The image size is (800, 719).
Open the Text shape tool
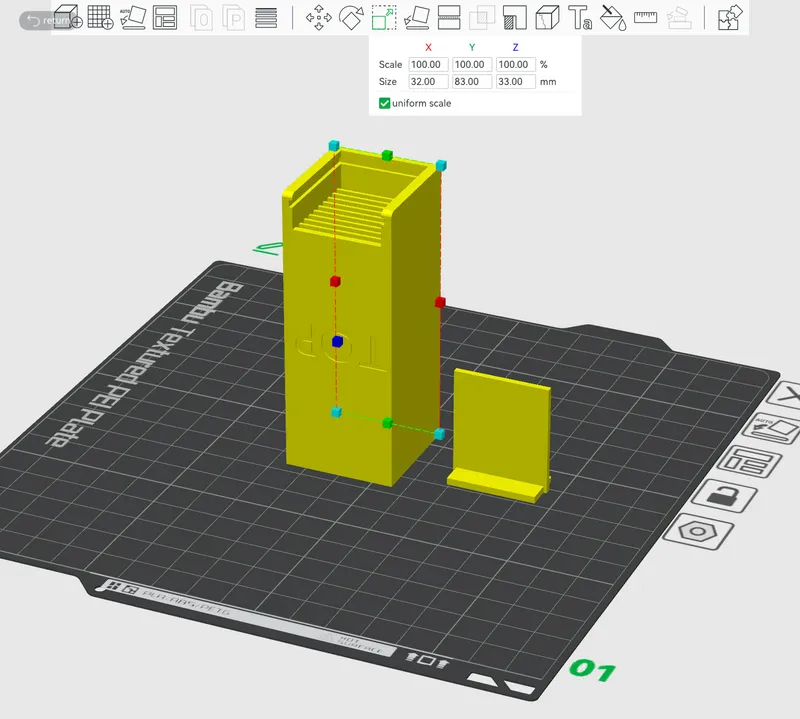pyautogui.click(x=580, y=18)
